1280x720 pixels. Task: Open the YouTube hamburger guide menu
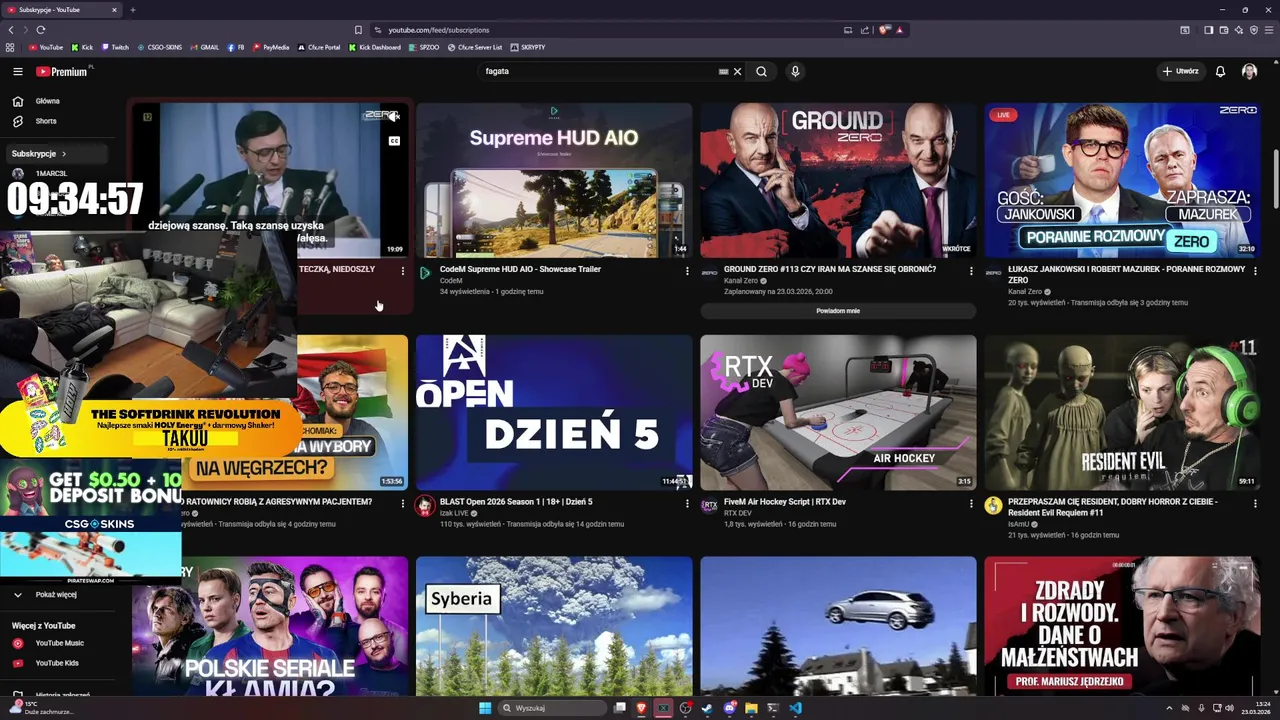coord(17,71)
